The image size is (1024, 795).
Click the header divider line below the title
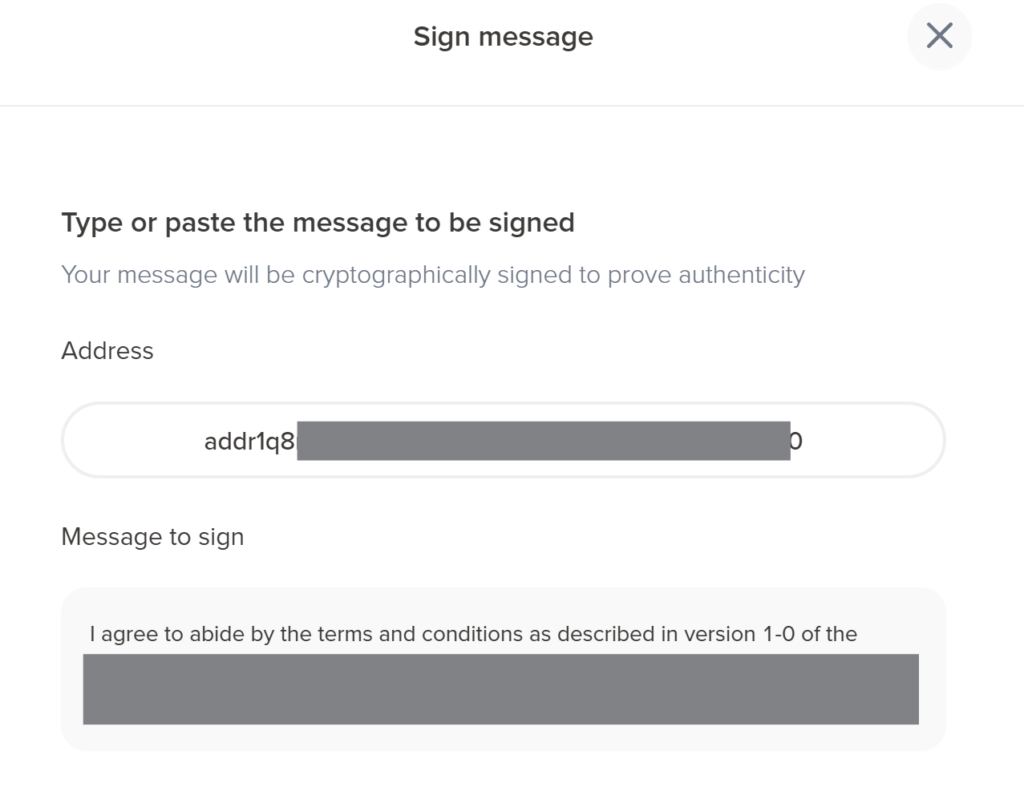(x=512, y=105)
